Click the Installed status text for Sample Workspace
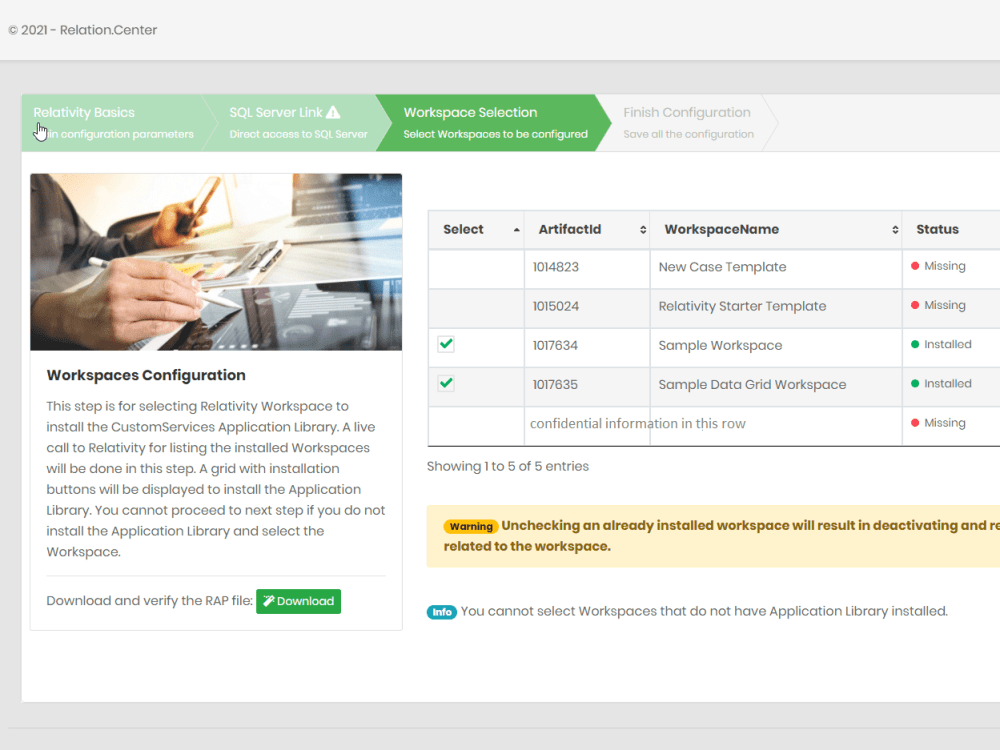The height and width of the screenshot is (750, 1000). (948, 344)
